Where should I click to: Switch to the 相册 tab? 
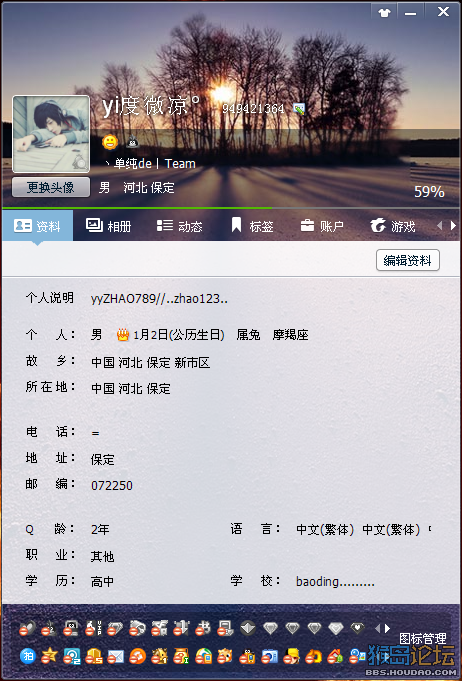(x=109, y=226)
